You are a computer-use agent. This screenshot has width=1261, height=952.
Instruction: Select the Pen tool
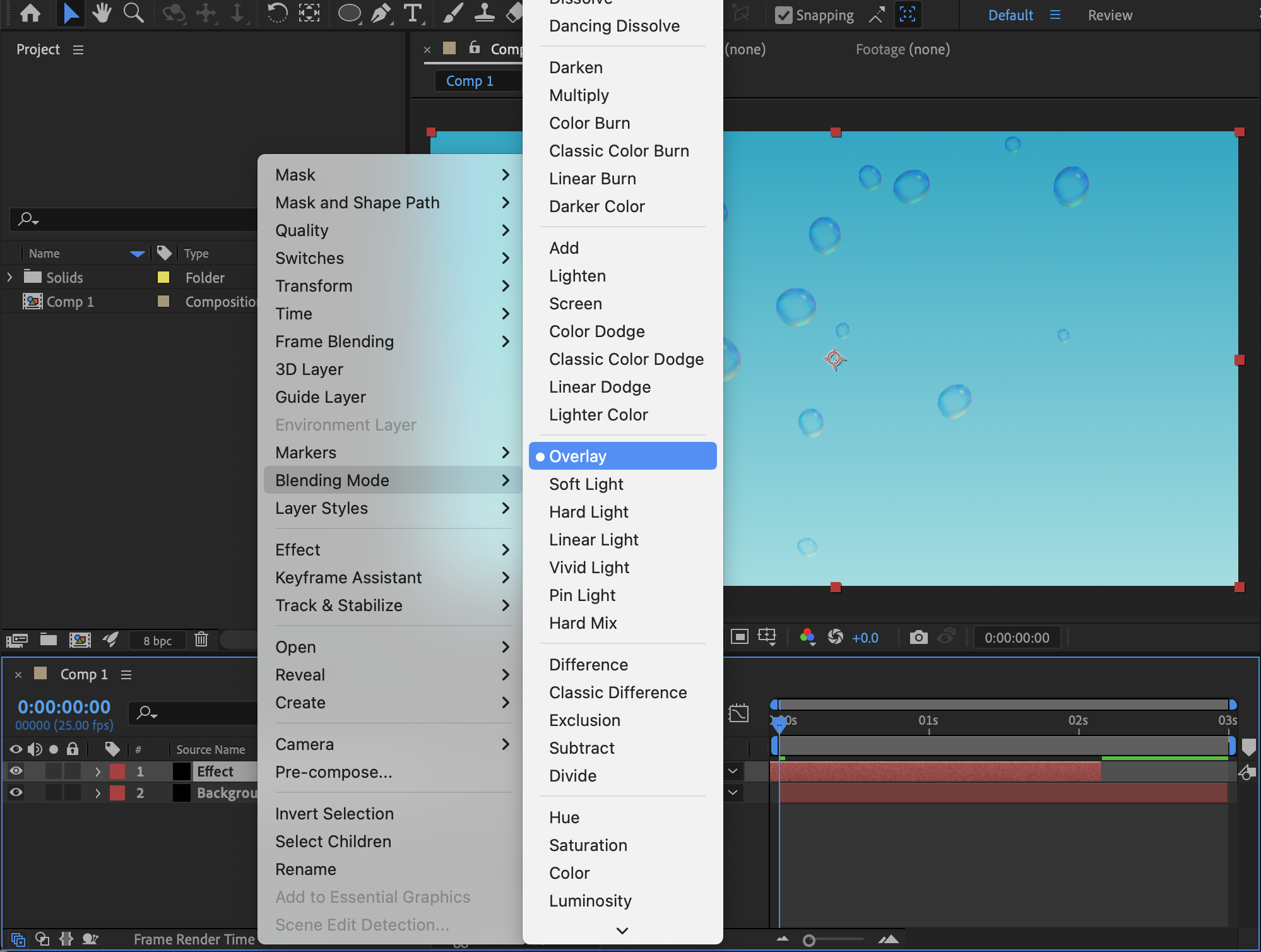pos(381,13)
